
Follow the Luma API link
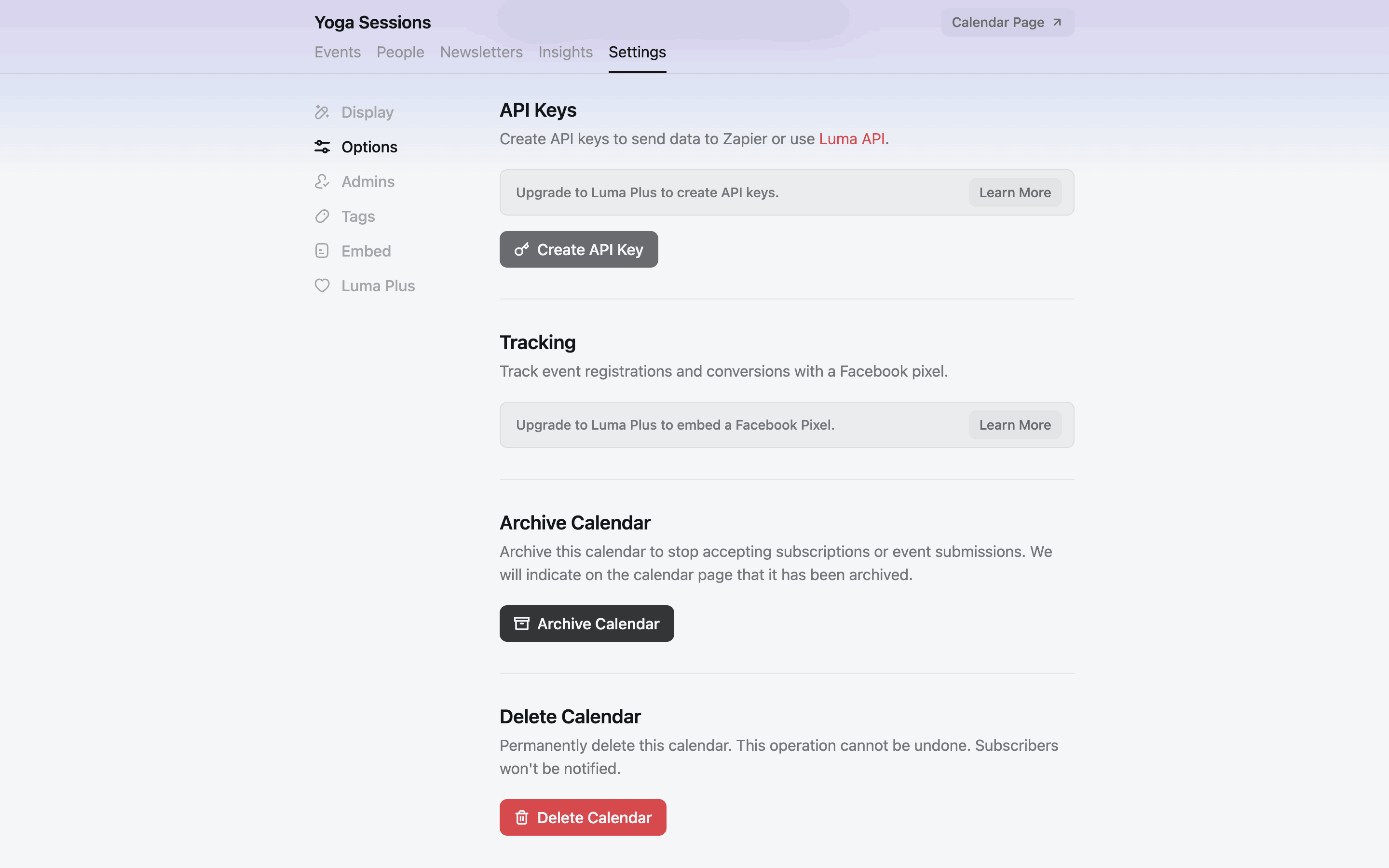coord(851,139)
